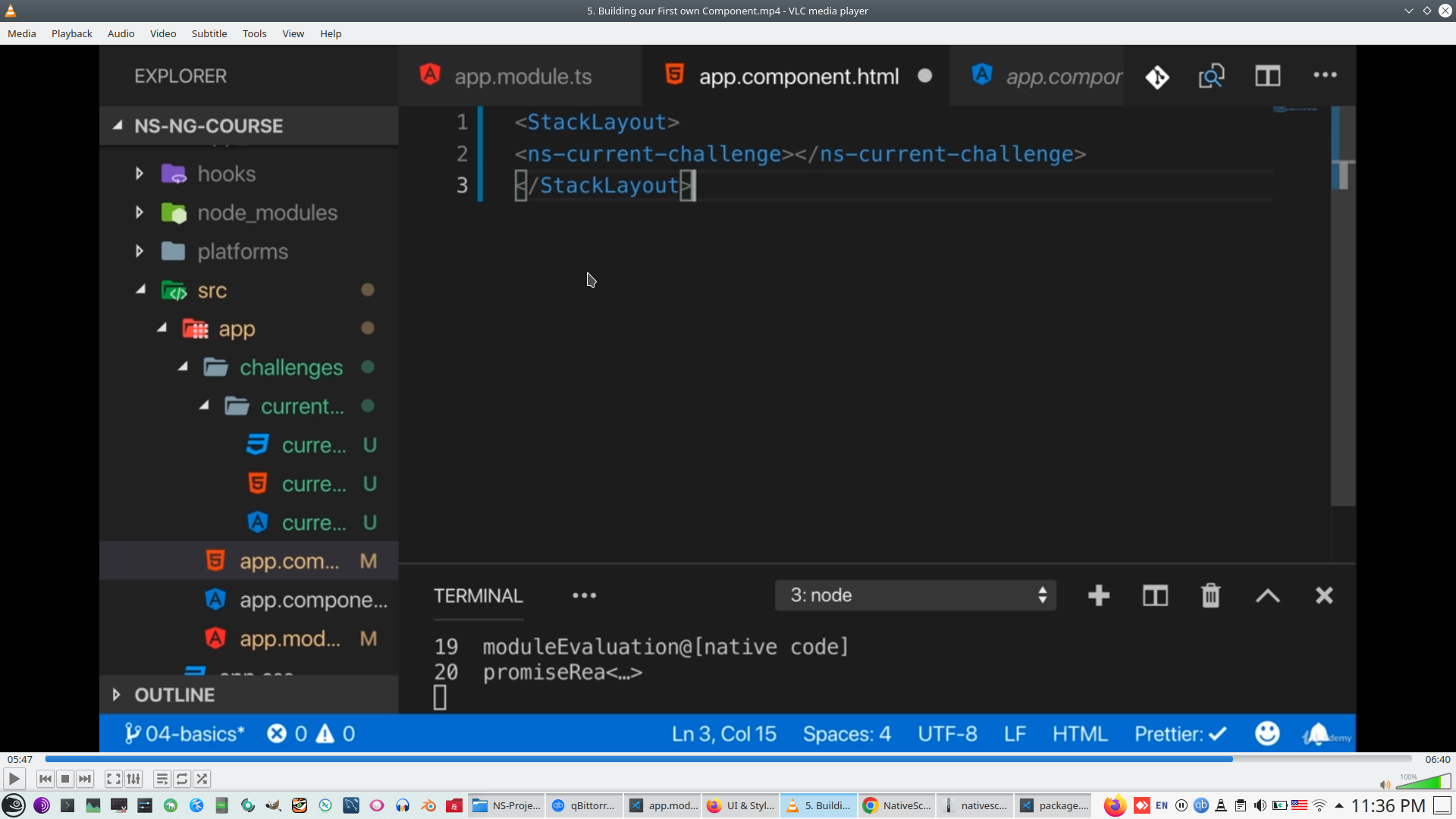This screenshot has width=1456, height=819.
Task: Toggle fullscreen video mode
Action: point(113,779)
